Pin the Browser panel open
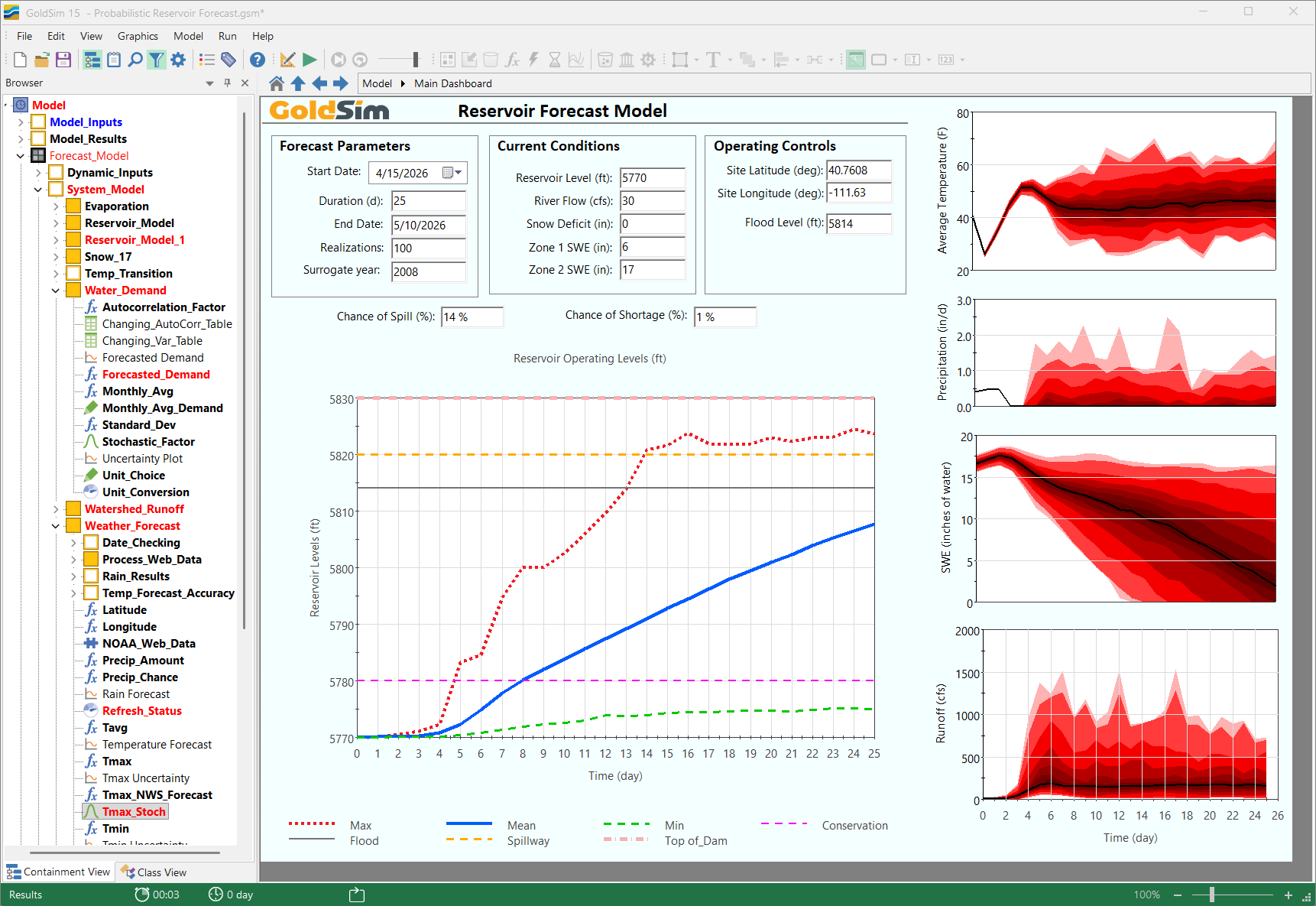Screen dimensions: 1316x906 (226, 83)
